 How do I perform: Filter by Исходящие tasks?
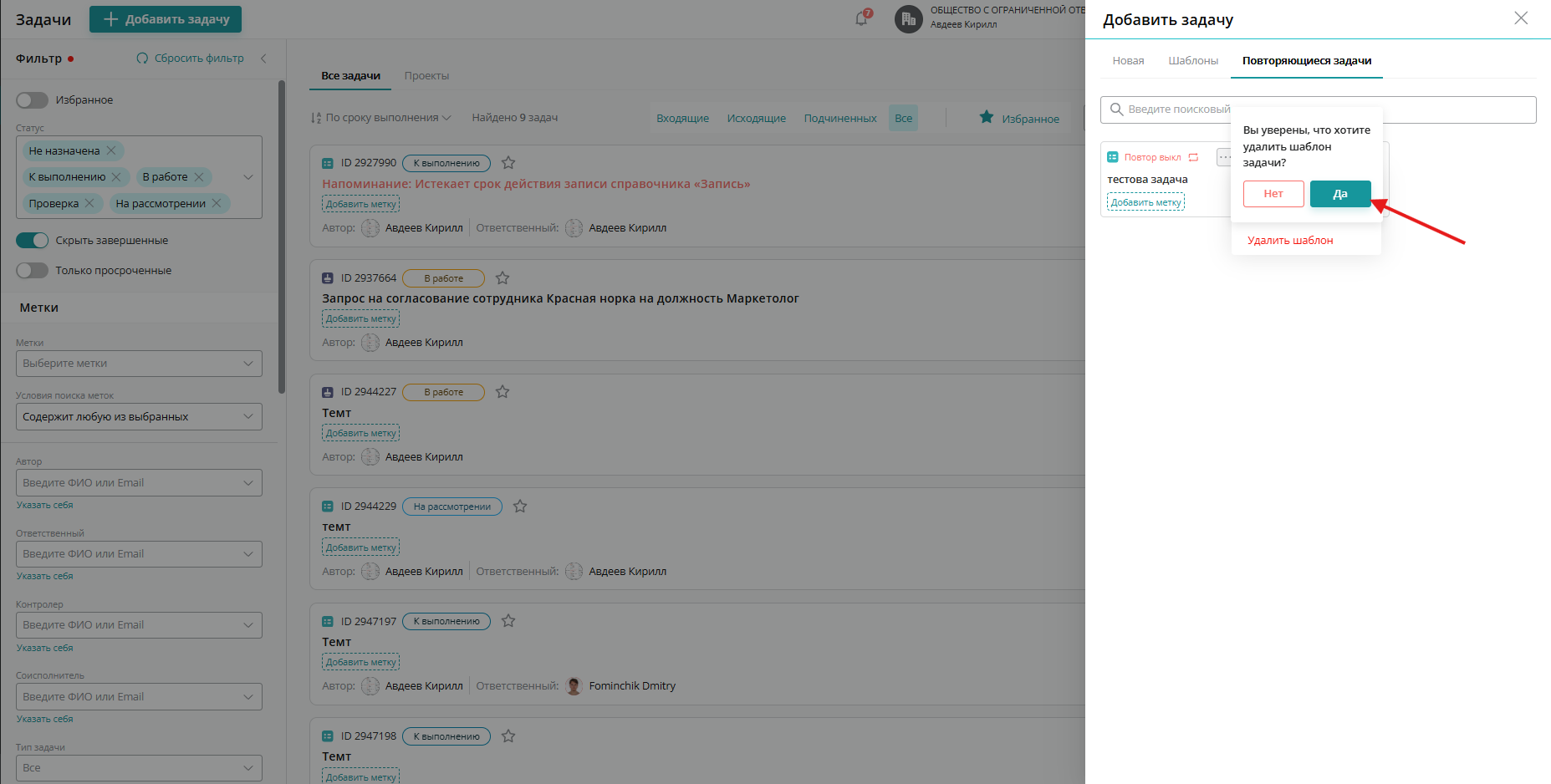tap(756, 119)
